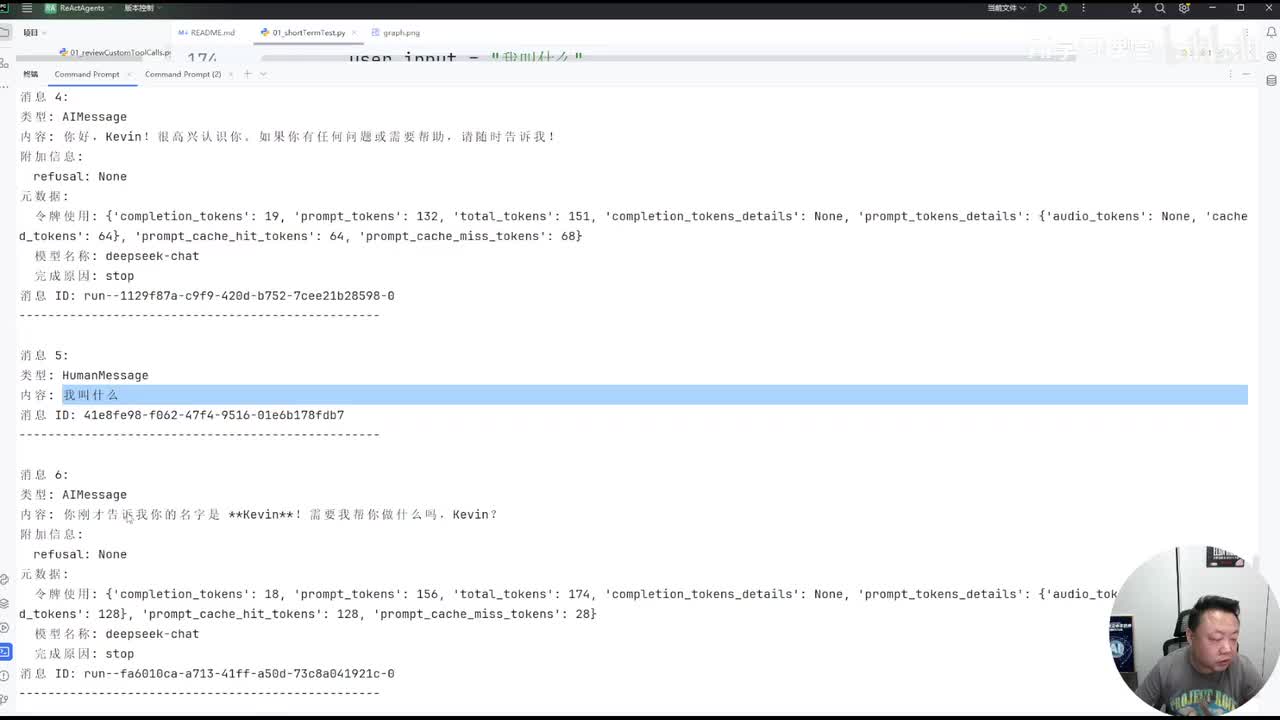Select 01_reviewCustomToolCalls.py in project tree

(x=115, y=52)
